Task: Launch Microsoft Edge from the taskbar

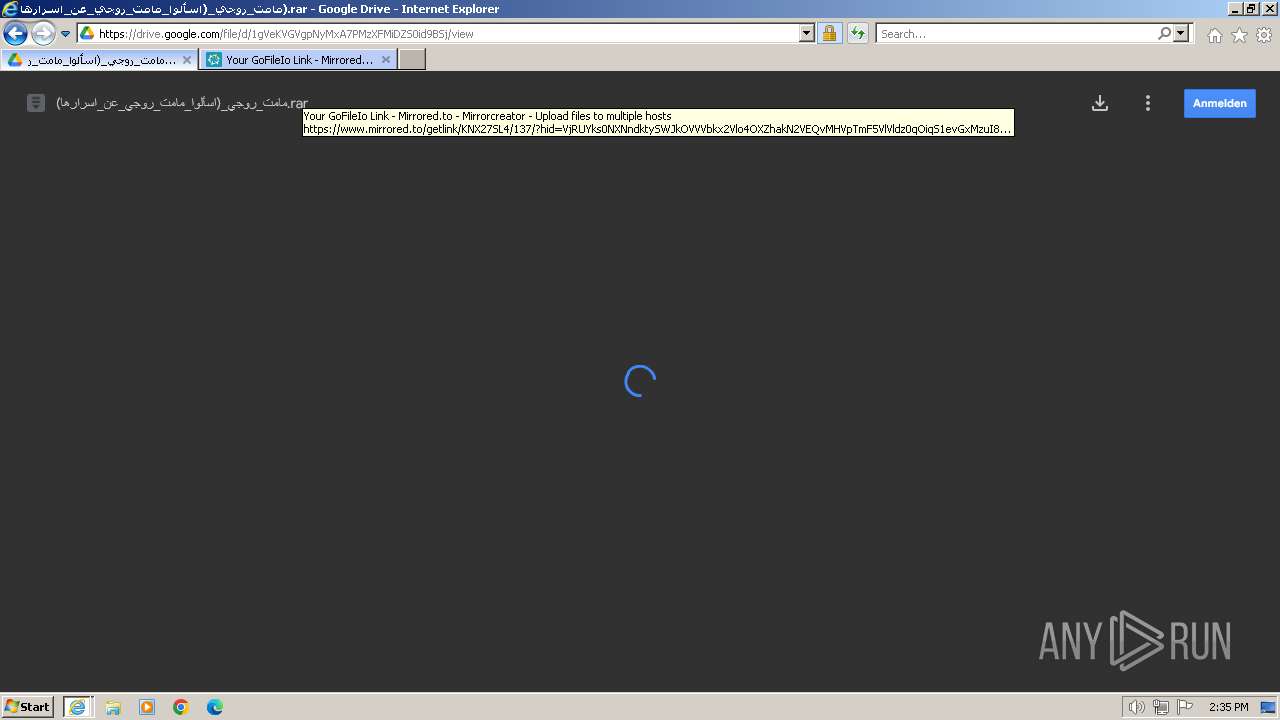Action: [215, 707]
